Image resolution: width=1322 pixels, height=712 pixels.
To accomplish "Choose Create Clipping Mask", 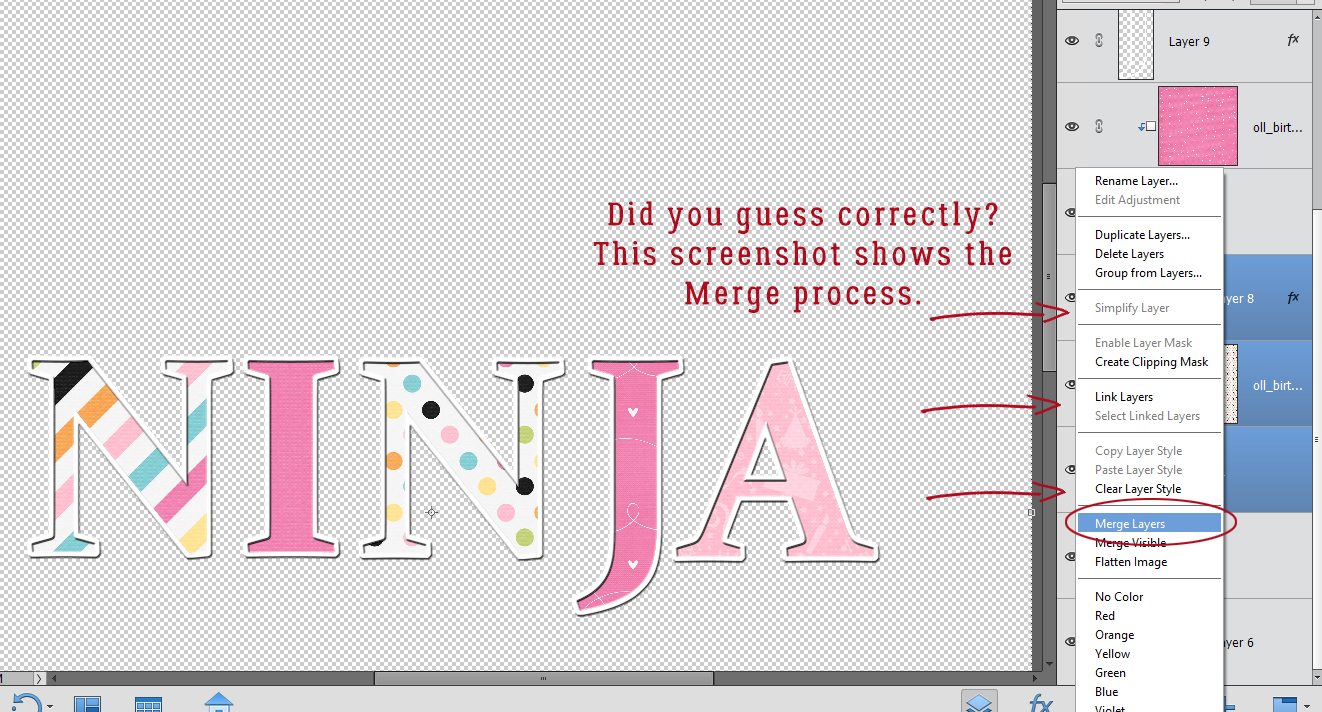I will tap(1151, 362).
